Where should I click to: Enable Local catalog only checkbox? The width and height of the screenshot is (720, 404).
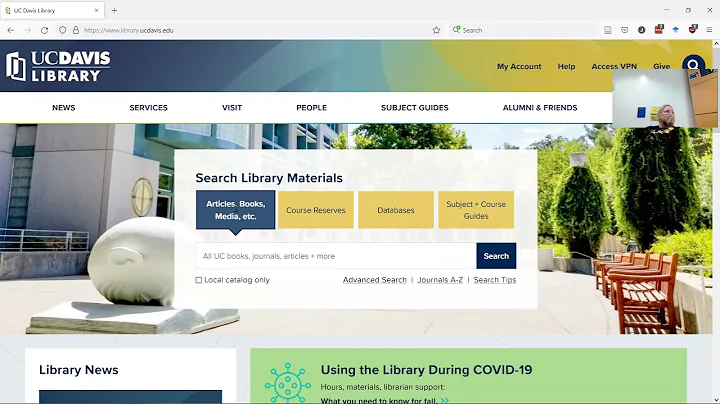(199, 280)
